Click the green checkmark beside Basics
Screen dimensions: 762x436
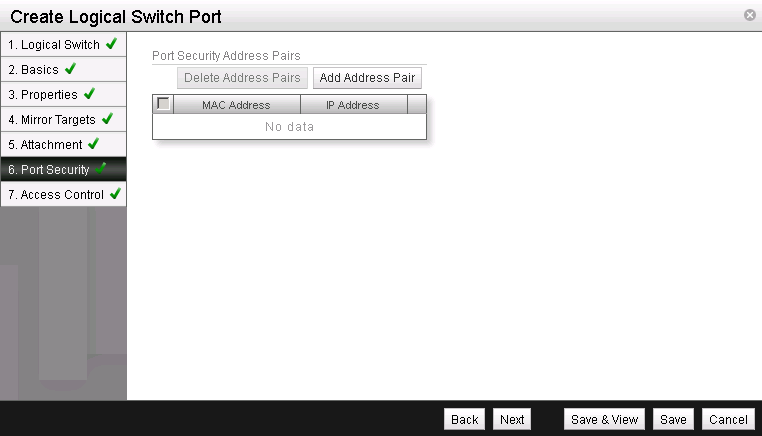69,69
